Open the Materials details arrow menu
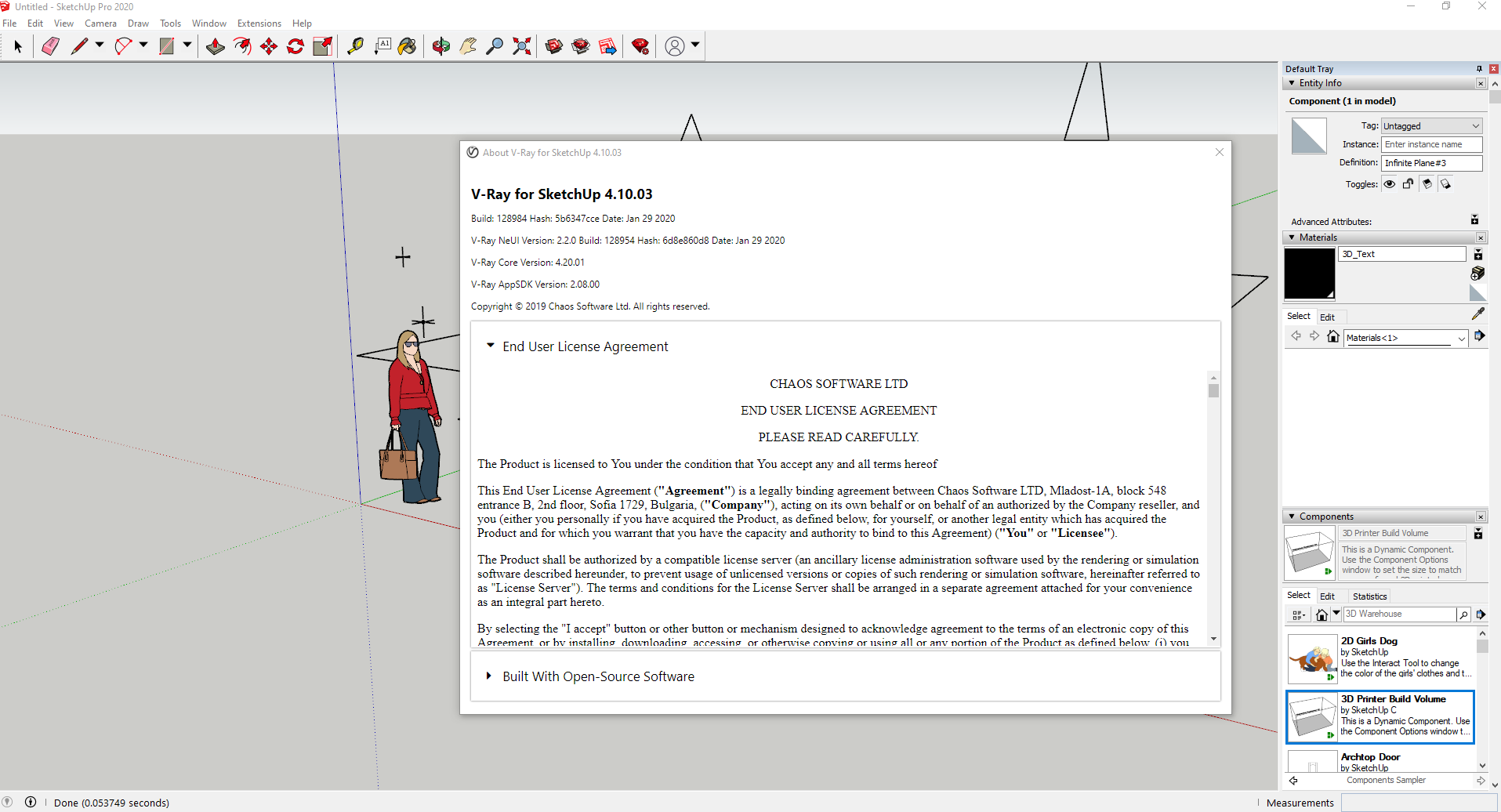 [1479, 336]
